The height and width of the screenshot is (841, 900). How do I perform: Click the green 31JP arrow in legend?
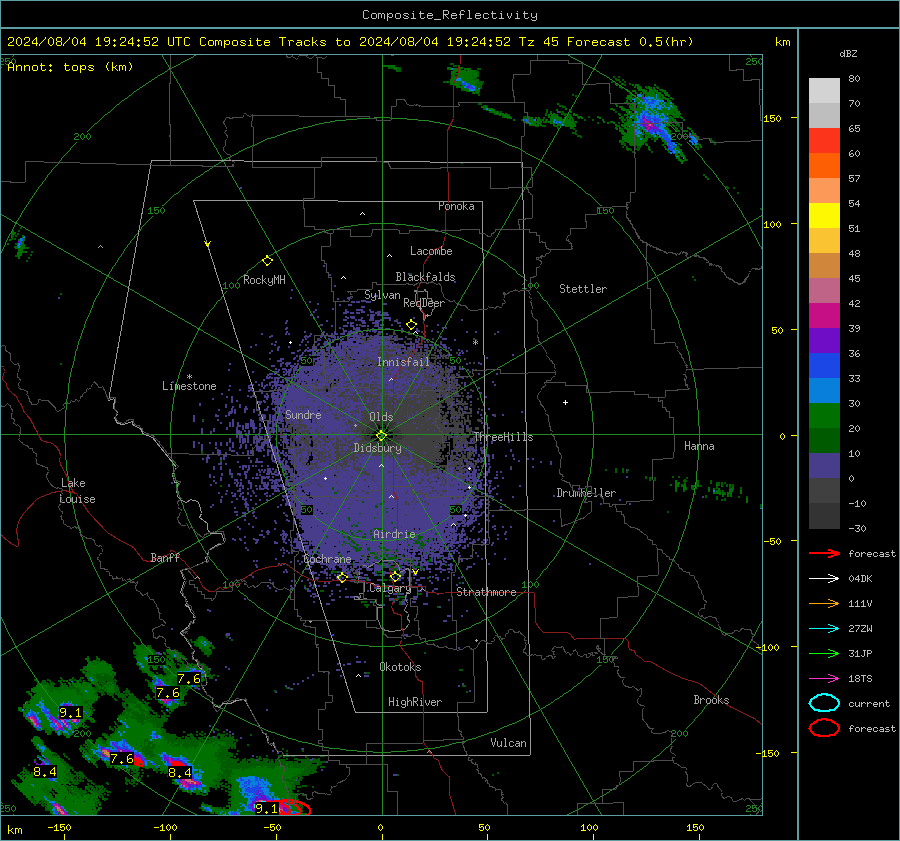824,653
